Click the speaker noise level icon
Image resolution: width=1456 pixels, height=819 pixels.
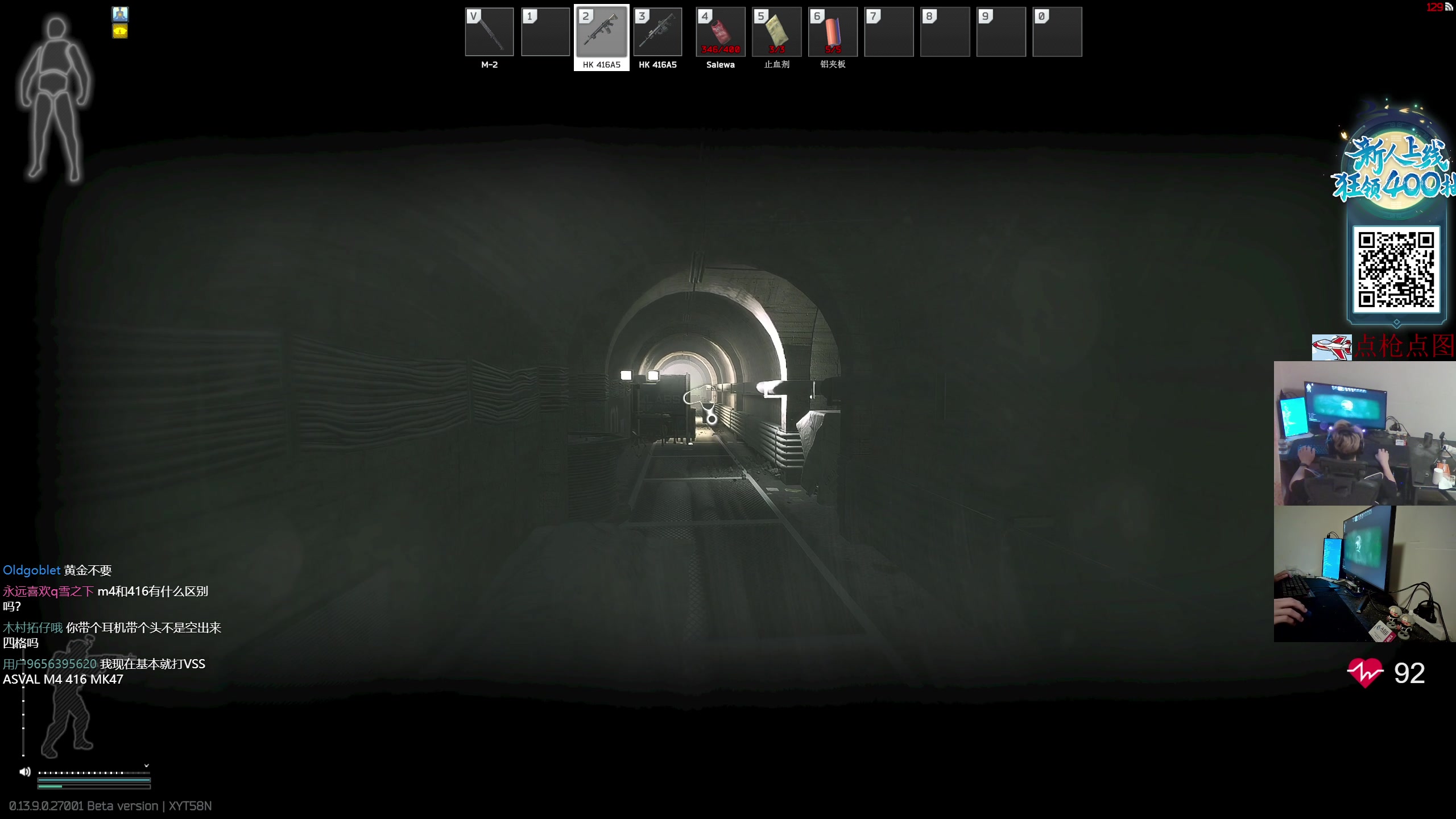pyautogui.click(x=25, y=772)
